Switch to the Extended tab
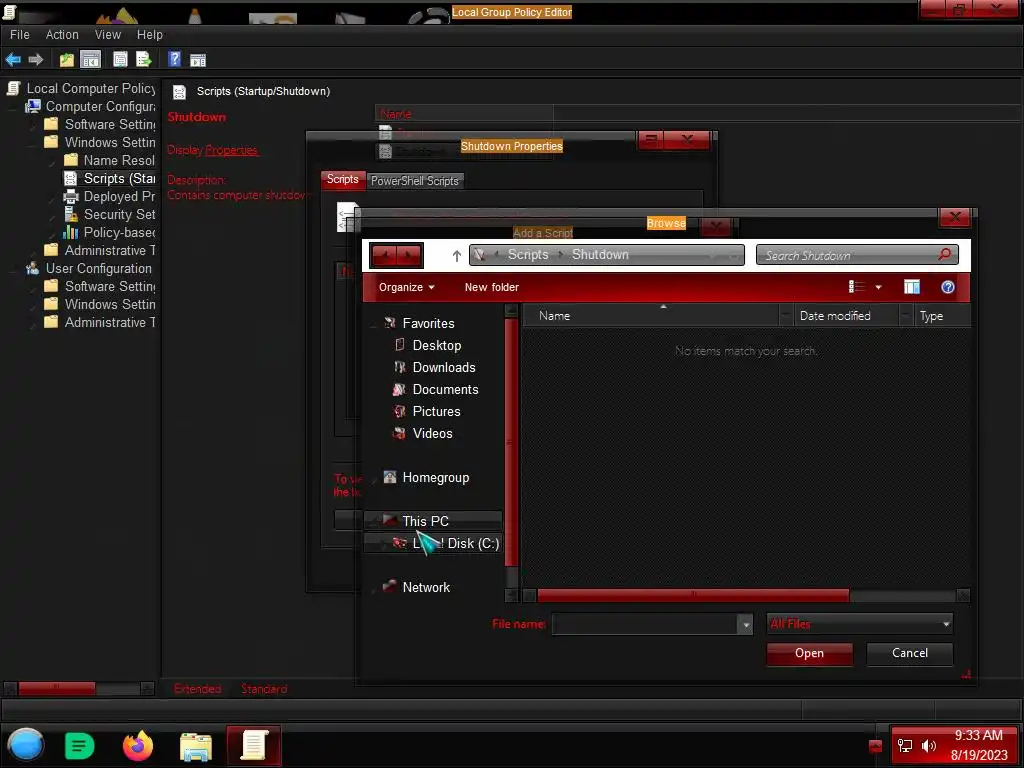Image resolution: width=1024 pixels, height=768 pixels. (x=197, y=689)
